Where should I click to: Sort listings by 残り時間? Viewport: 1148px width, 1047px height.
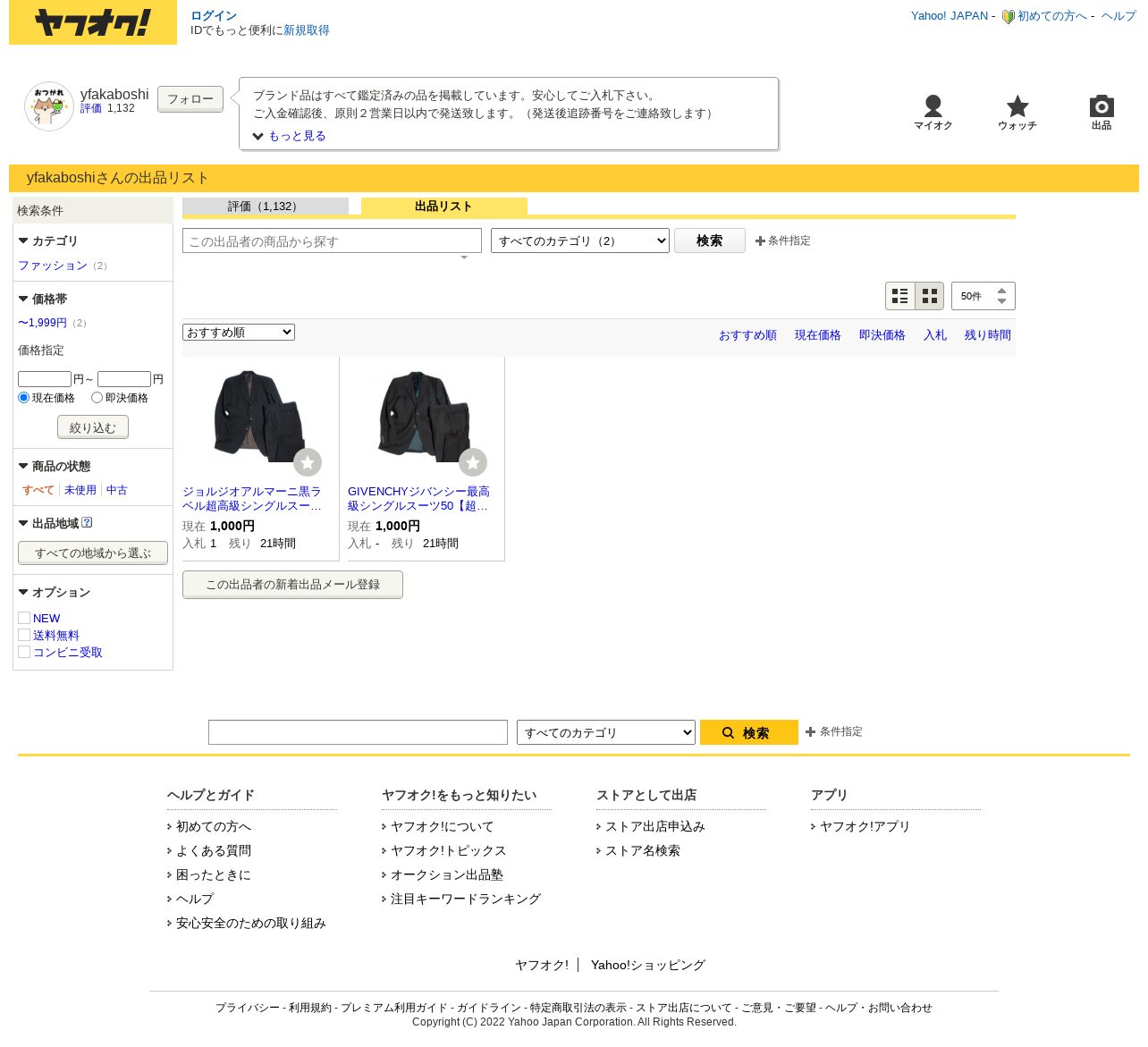pyautogui.click(x=988, y=335)
